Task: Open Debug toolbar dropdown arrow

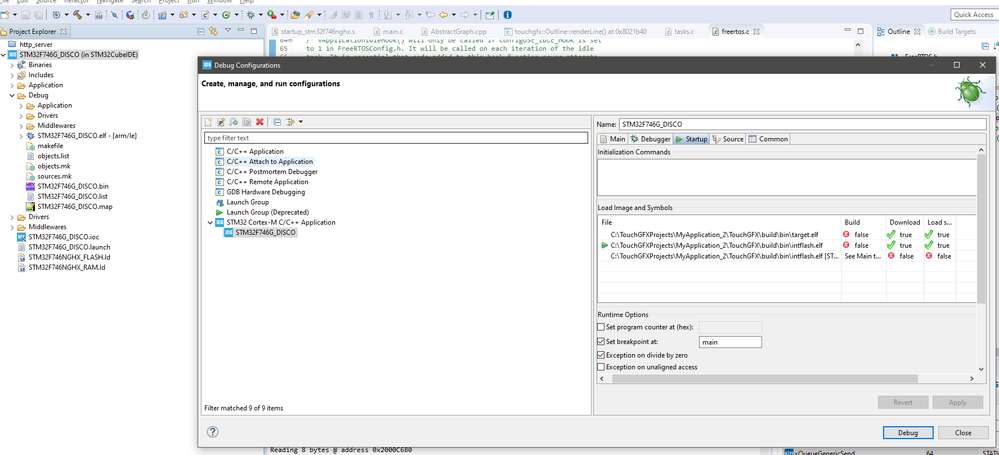Action: 261,14
